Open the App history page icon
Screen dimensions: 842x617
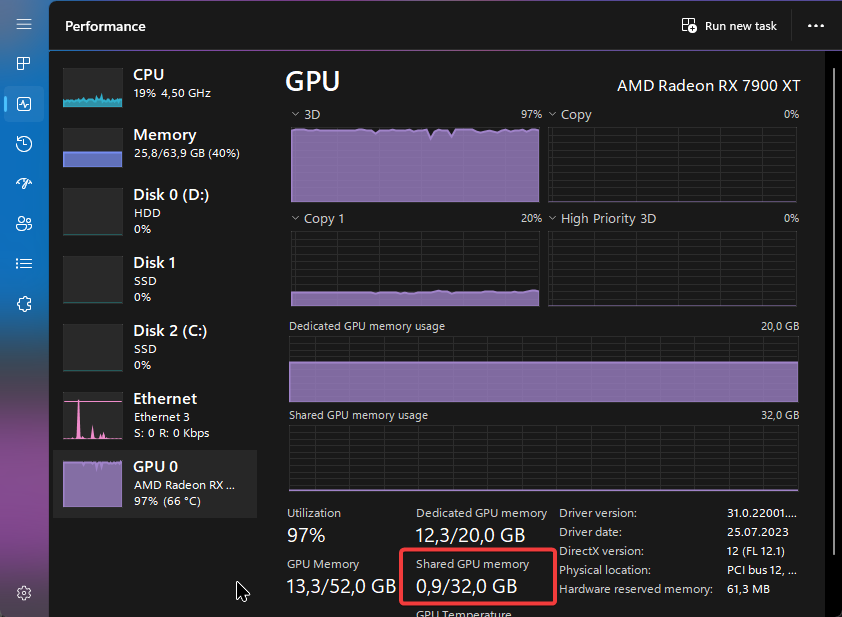tap(24, 144)
